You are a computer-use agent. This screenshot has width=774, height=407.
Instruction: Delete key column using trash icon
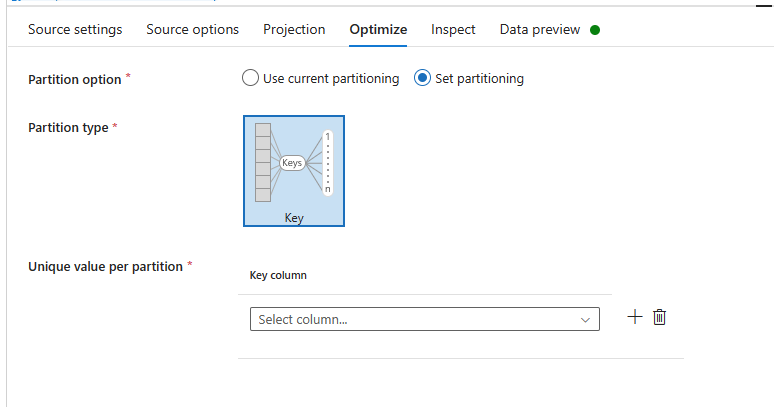pos(659,317)
